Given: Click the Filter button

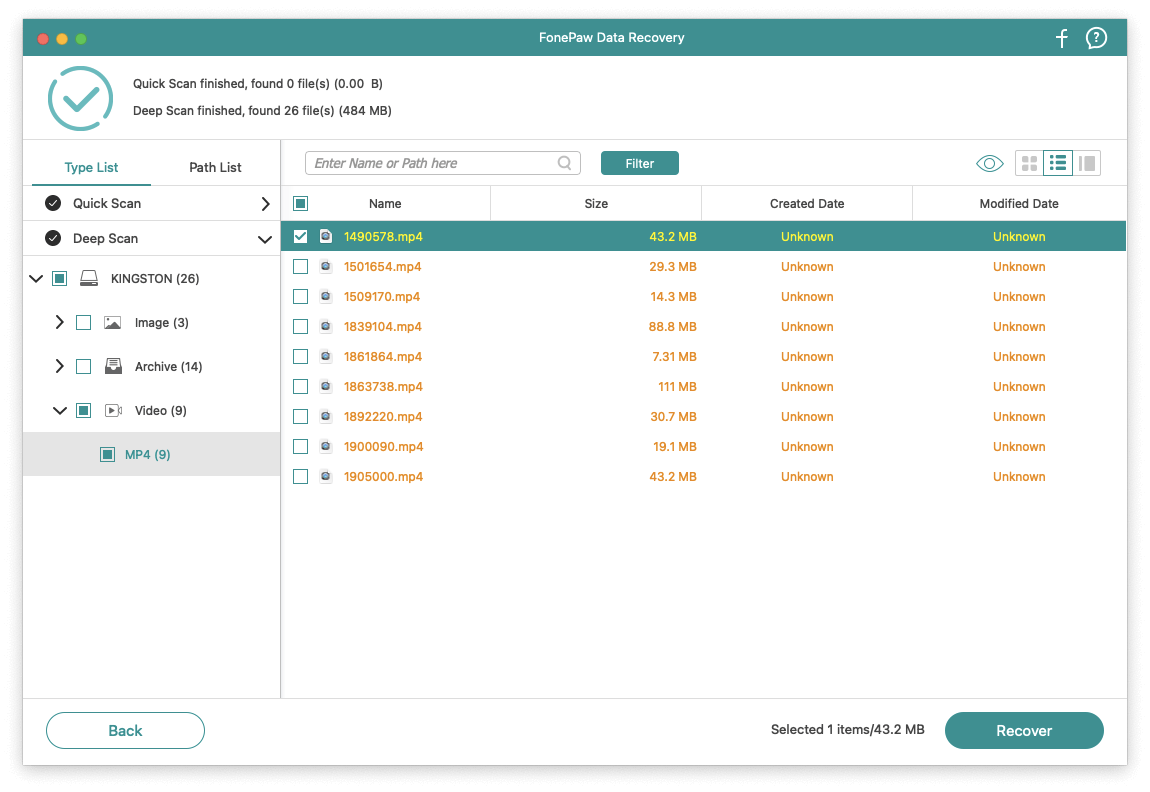Looking at the screenshot, I should point(640,164).
